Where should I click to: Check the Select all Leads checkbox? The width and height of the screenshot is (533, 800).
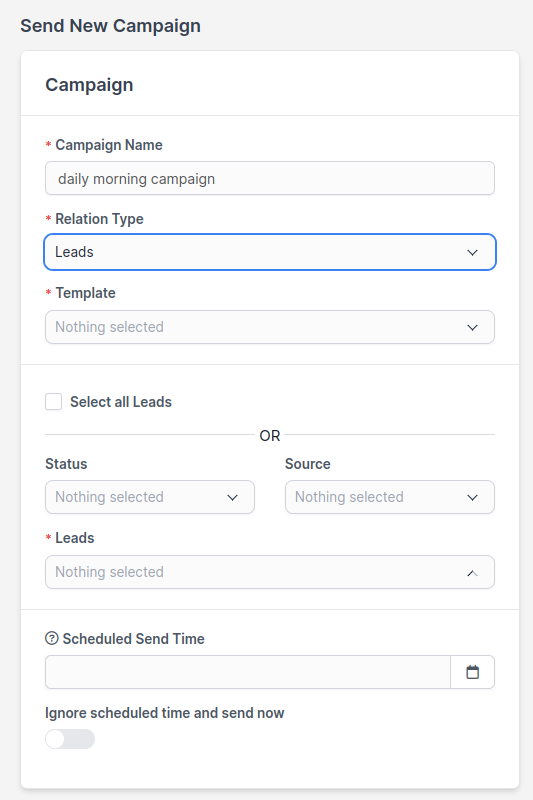pyautogui.click(x=54, y=402)
